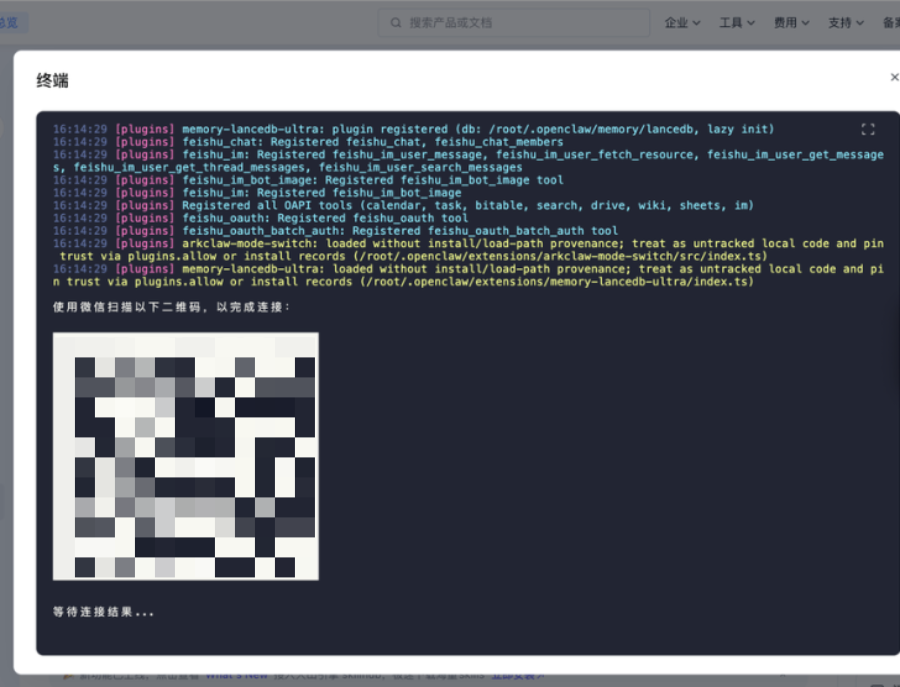Click 'arkclaw-mode-switch: loaded without' warning line

(x=468, y=250)
